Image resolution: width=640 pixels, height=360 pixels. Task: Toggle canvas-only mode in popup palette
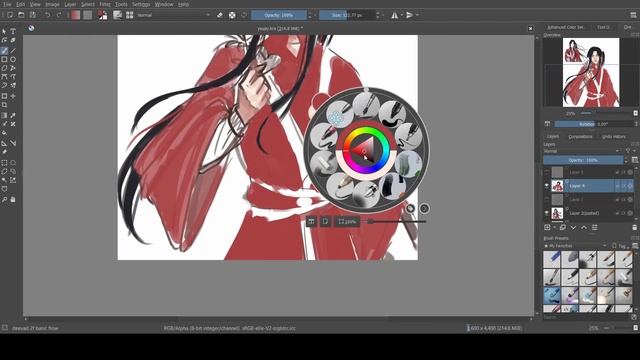pyautogui.click(x=325, y=222)
